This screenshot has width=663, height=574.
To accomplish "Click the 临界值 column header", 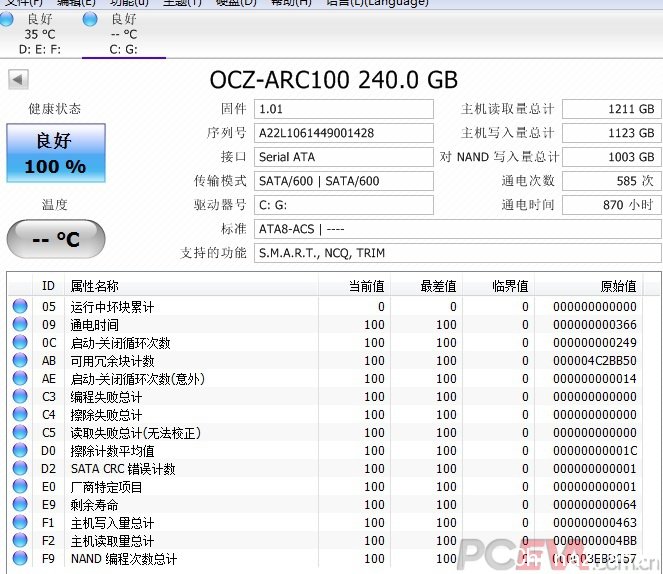I will click(x=498, y=286).
